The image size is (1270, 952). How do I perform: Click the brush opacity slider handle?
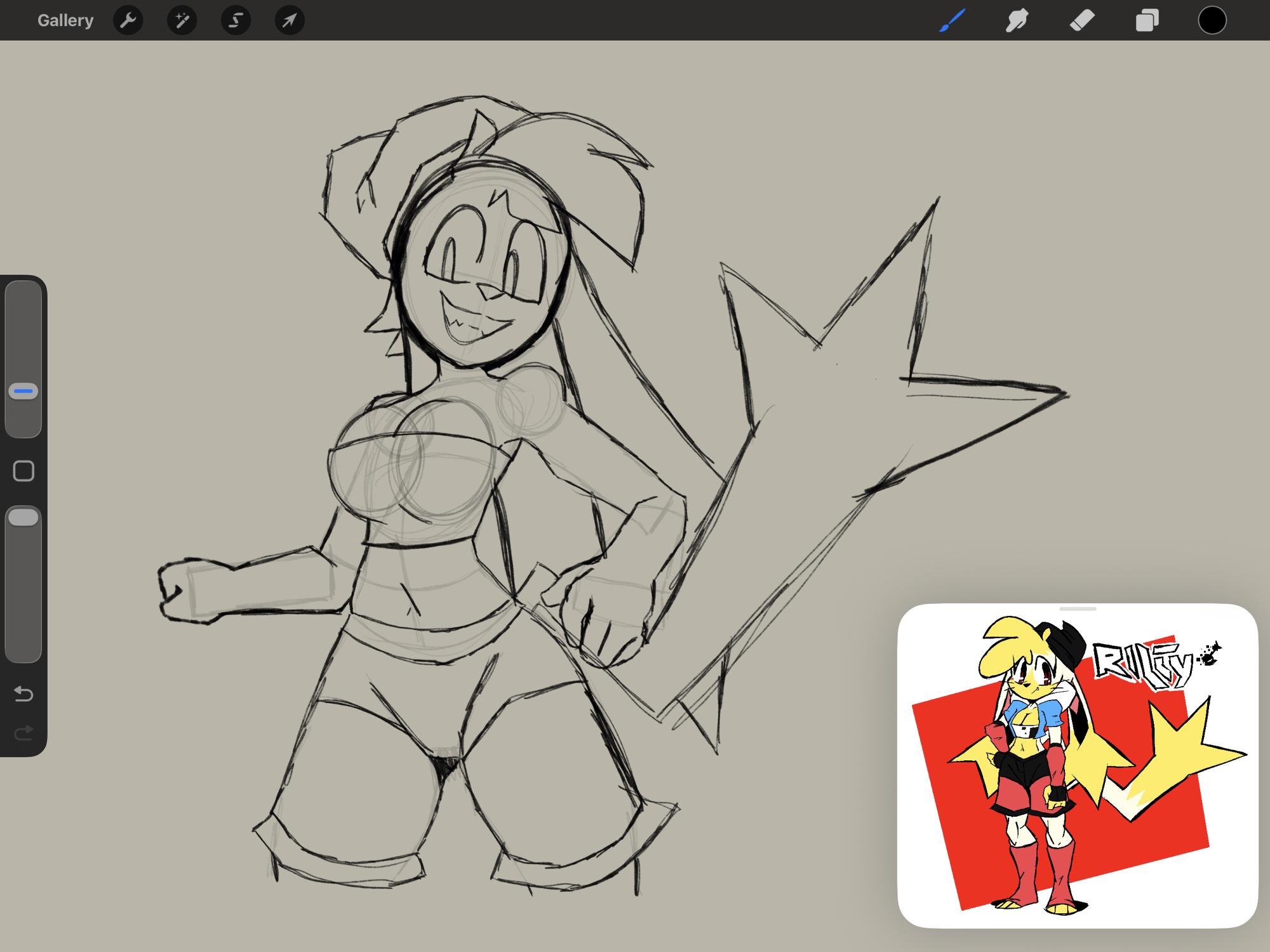[23, 517]
